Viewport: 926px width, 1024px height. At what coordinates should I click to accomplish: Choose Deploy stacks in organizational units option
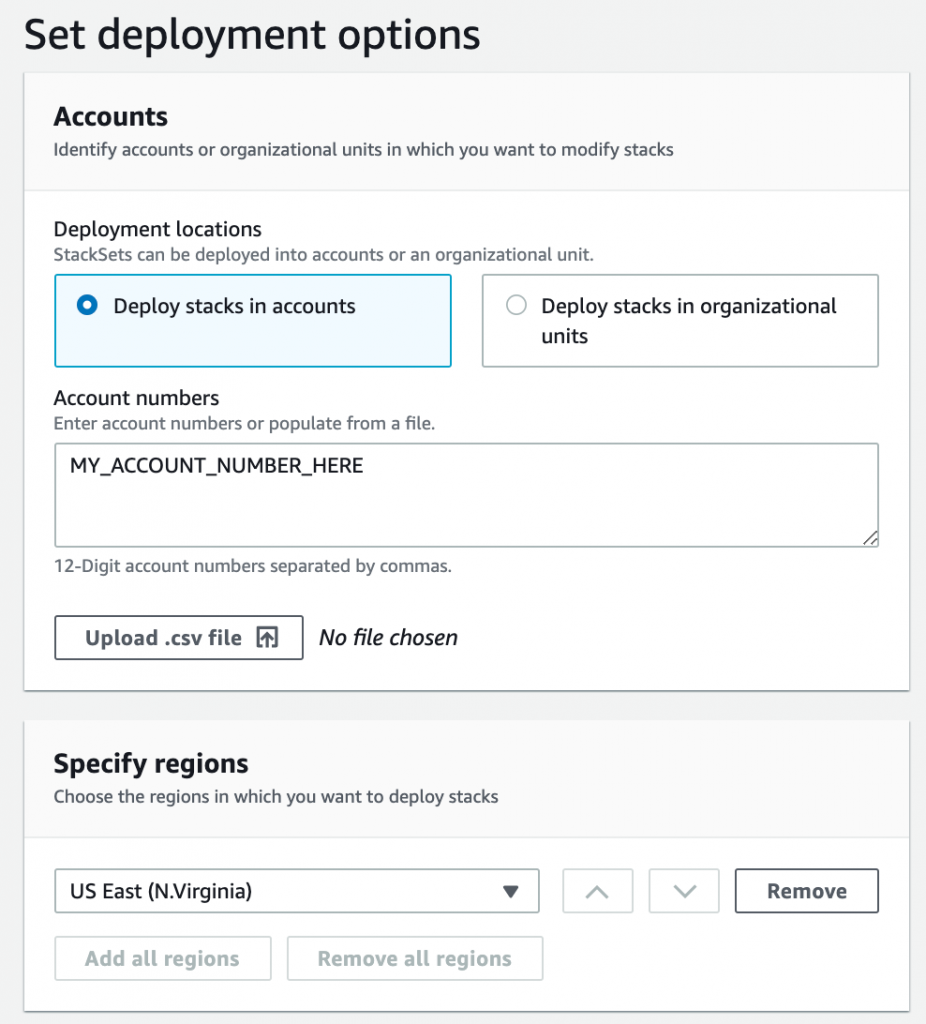(516, 306)
